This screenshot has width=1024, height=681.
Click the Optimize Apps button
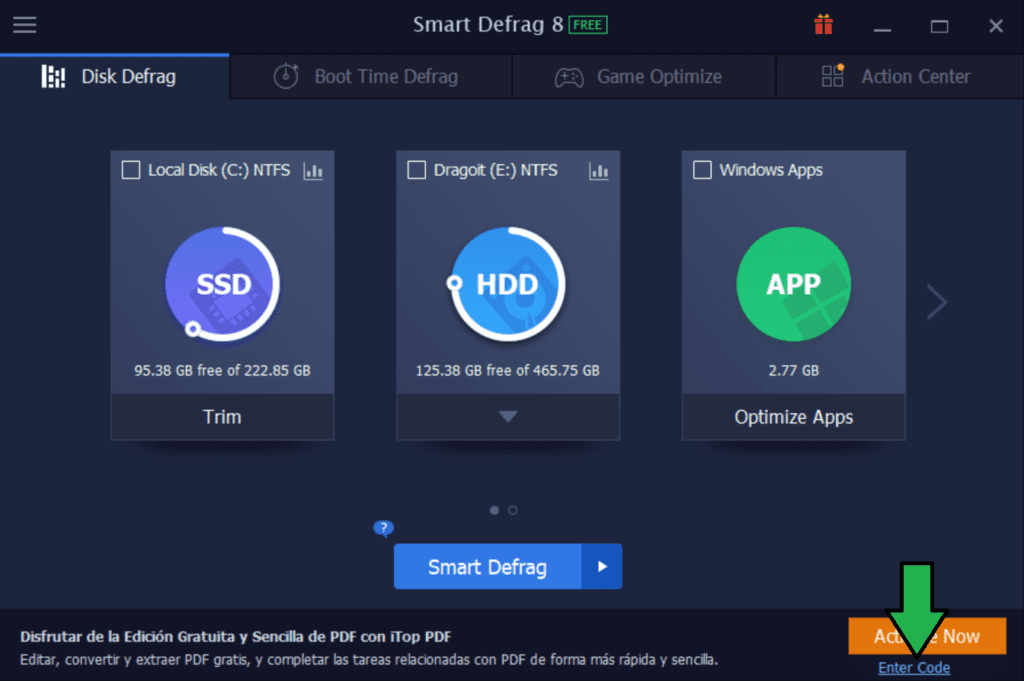coord(793,417)
